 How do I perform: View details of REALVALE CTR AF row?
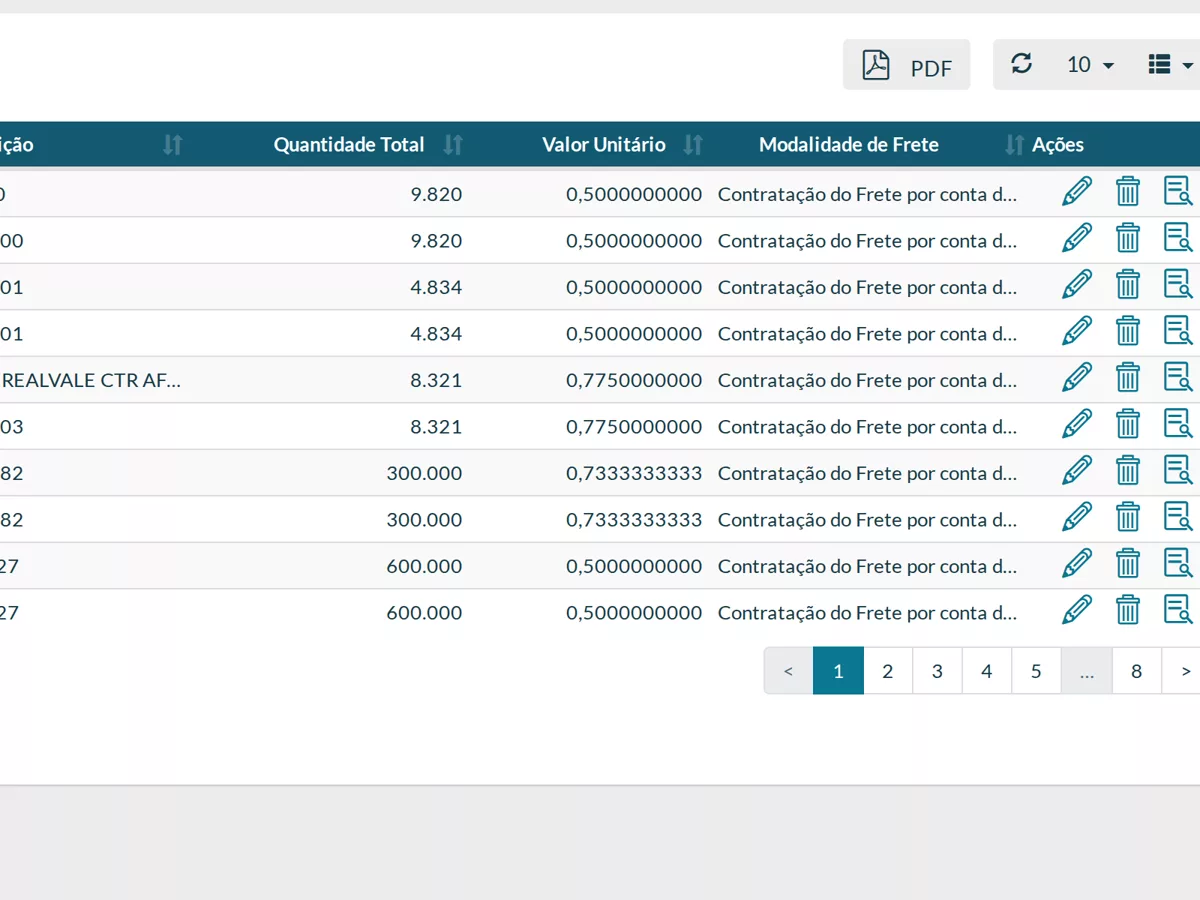coord(1178,378)
